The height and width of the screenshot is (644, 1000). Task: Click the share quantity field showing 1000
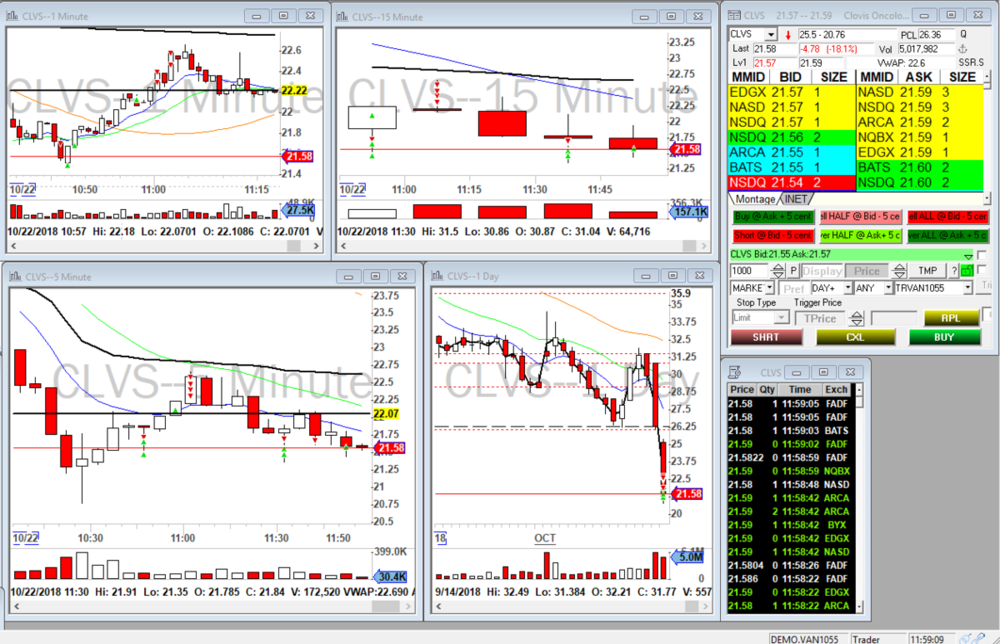(747, 271)
